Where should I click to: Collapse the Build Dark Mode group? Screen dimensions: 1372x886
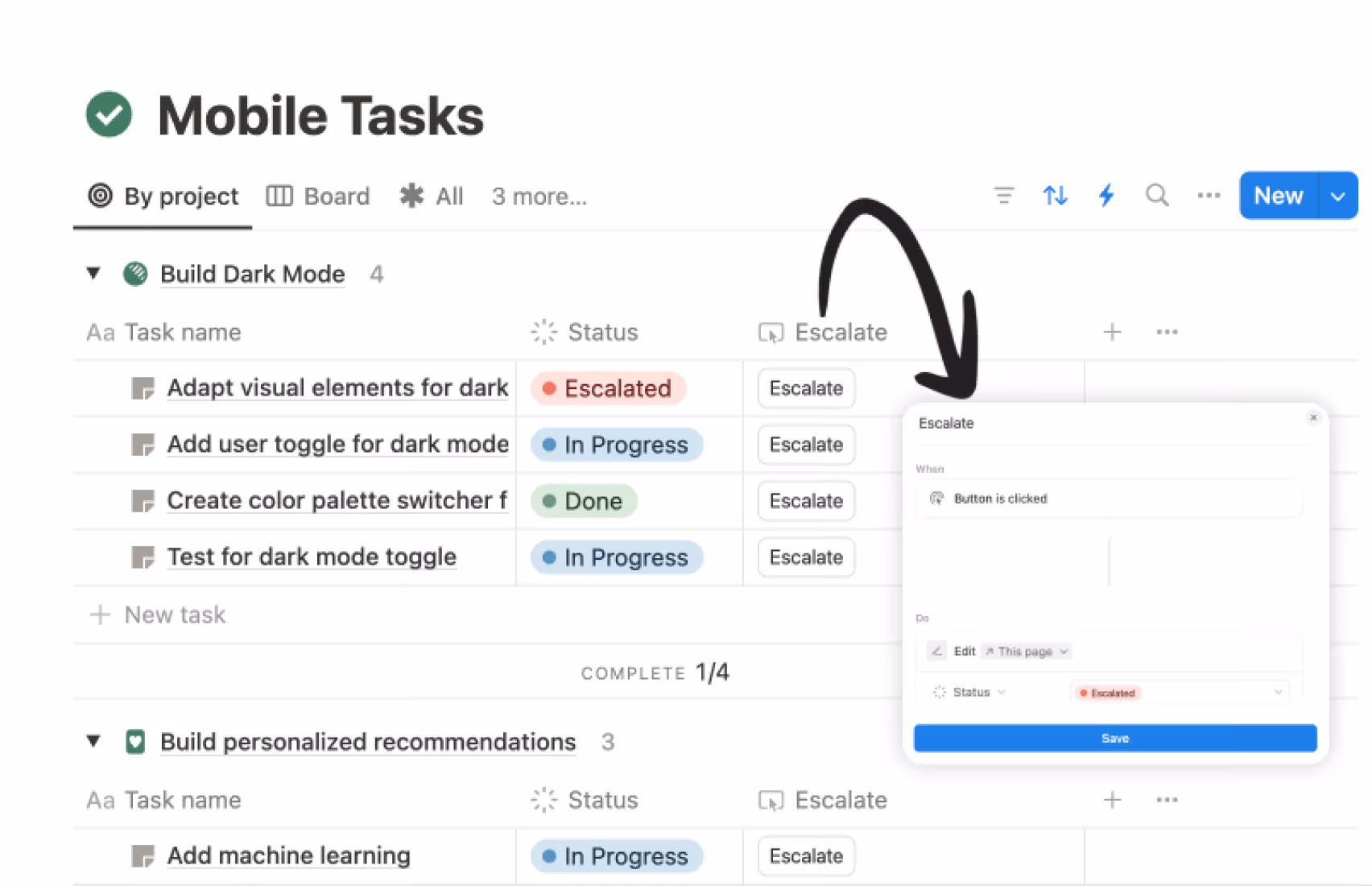(x=93, y=274)
